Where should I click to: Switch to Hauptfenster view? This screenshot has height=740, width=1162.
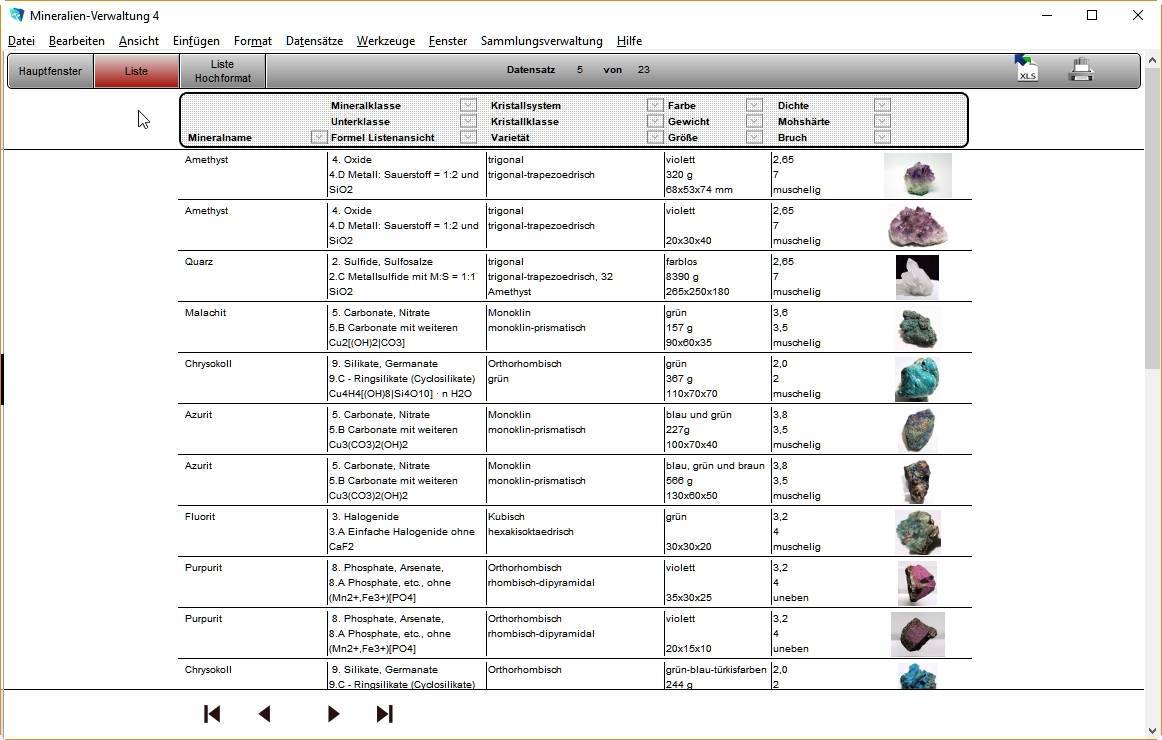pyautogui.click(x=51, y=71)
